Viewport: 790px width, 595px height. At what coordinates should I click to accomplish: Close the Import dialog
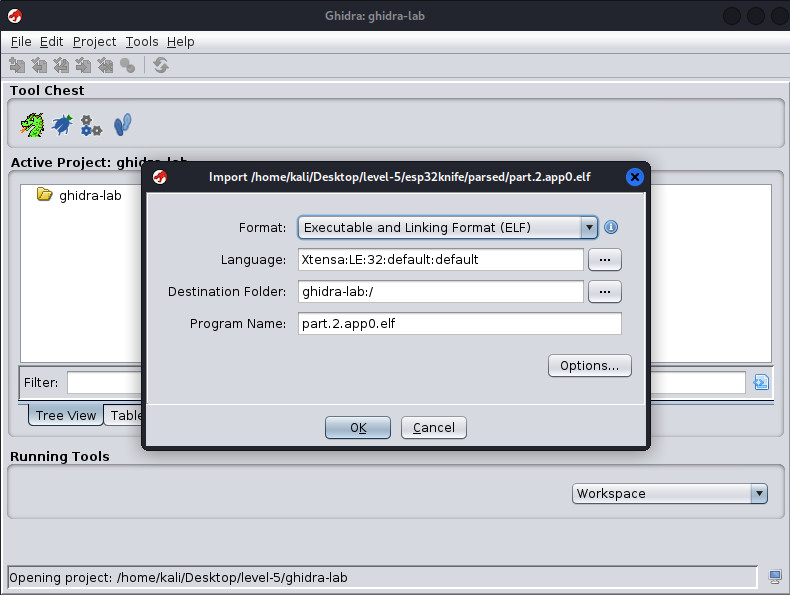[634, 177]
